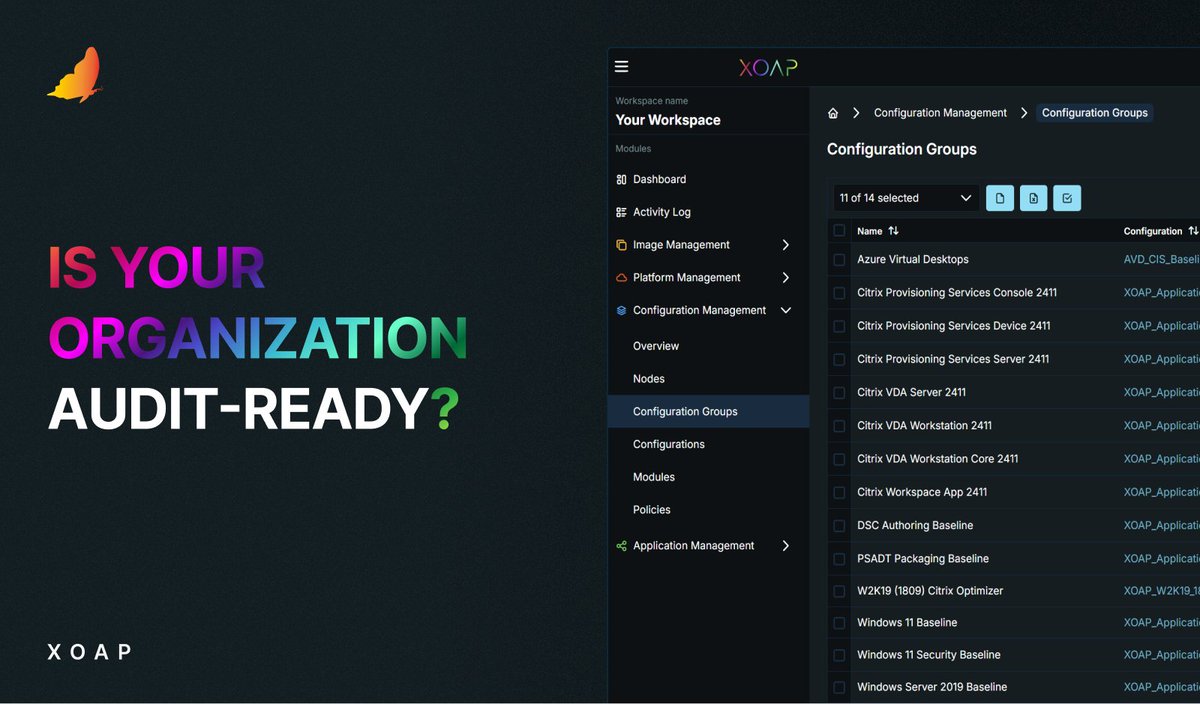The image size is (1200, 704).
Task: Click the Configuration Management layers icon
Action: tap(620, 310)
